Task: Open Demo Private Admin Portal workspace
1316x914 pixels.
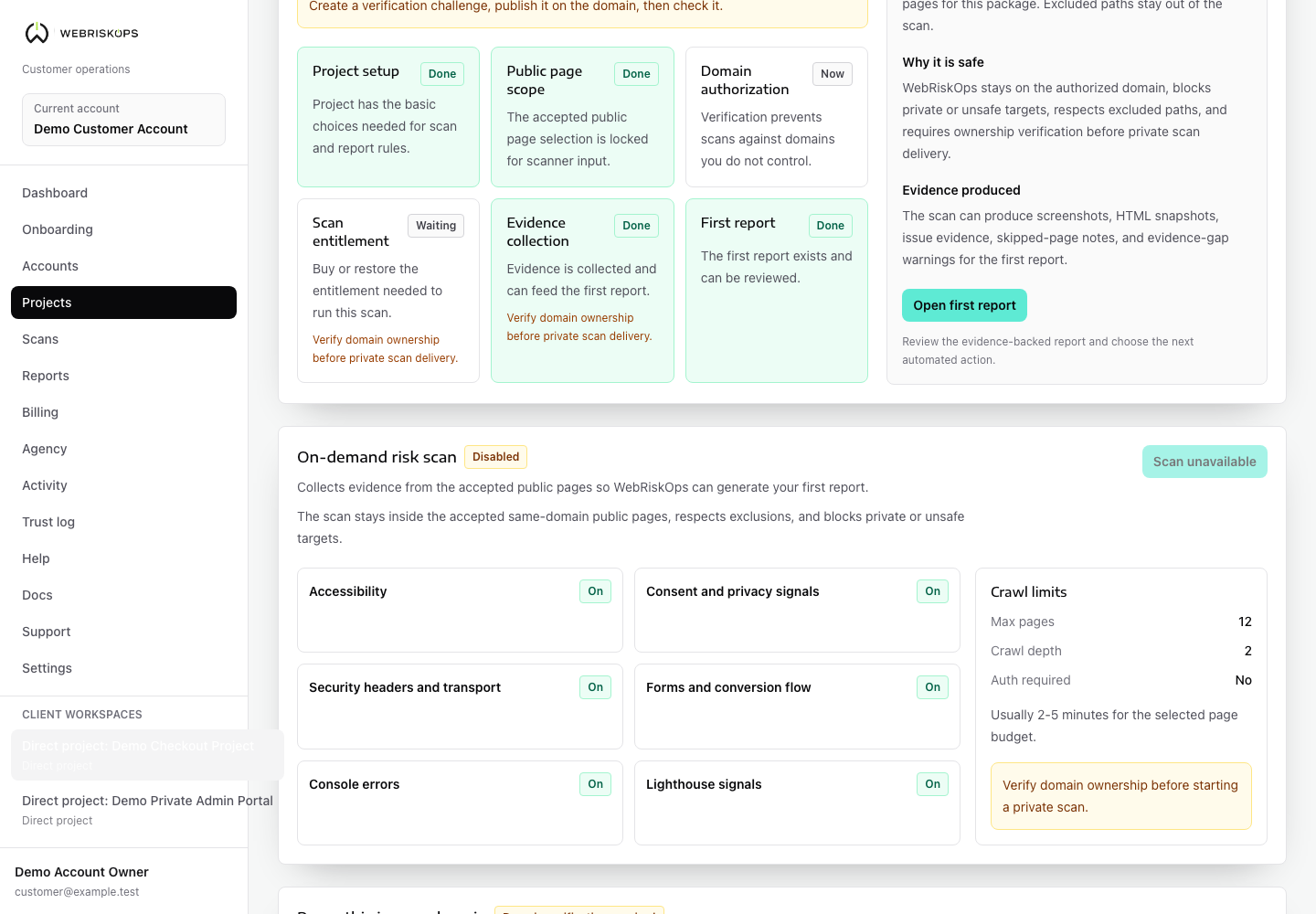Action: coord(147,810)
